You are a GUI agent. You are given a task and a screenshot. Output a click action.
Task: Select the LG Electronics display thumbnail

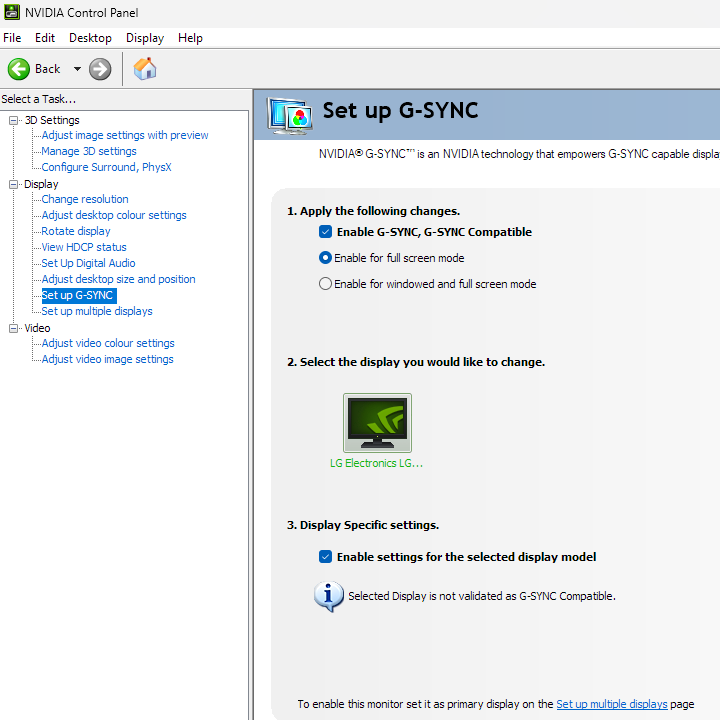(377, 423)
